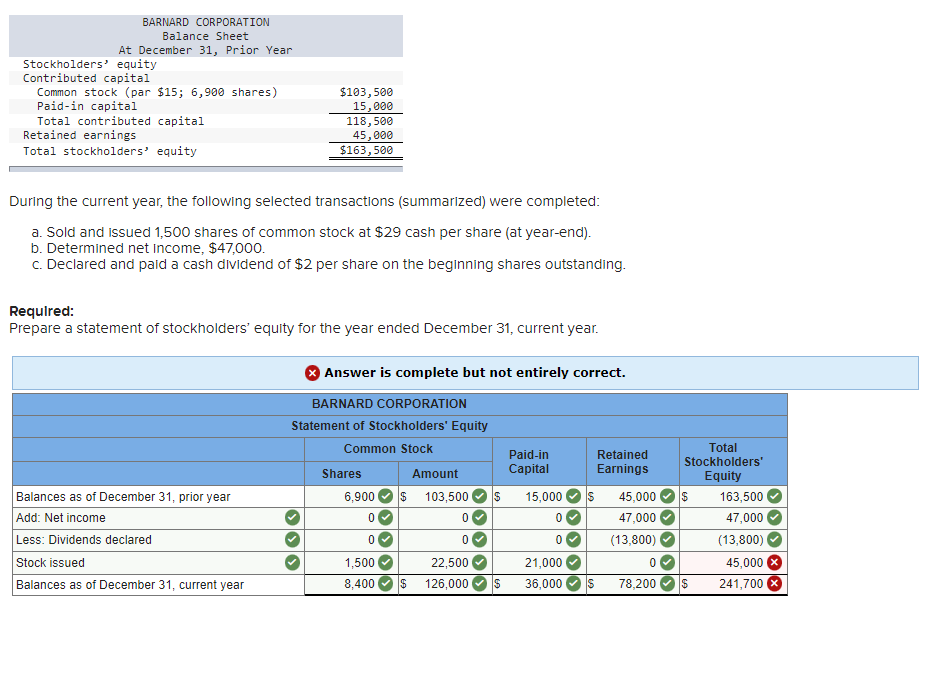Click transaction c about the cash dividend
948x679 pixels.
[328, 265]
